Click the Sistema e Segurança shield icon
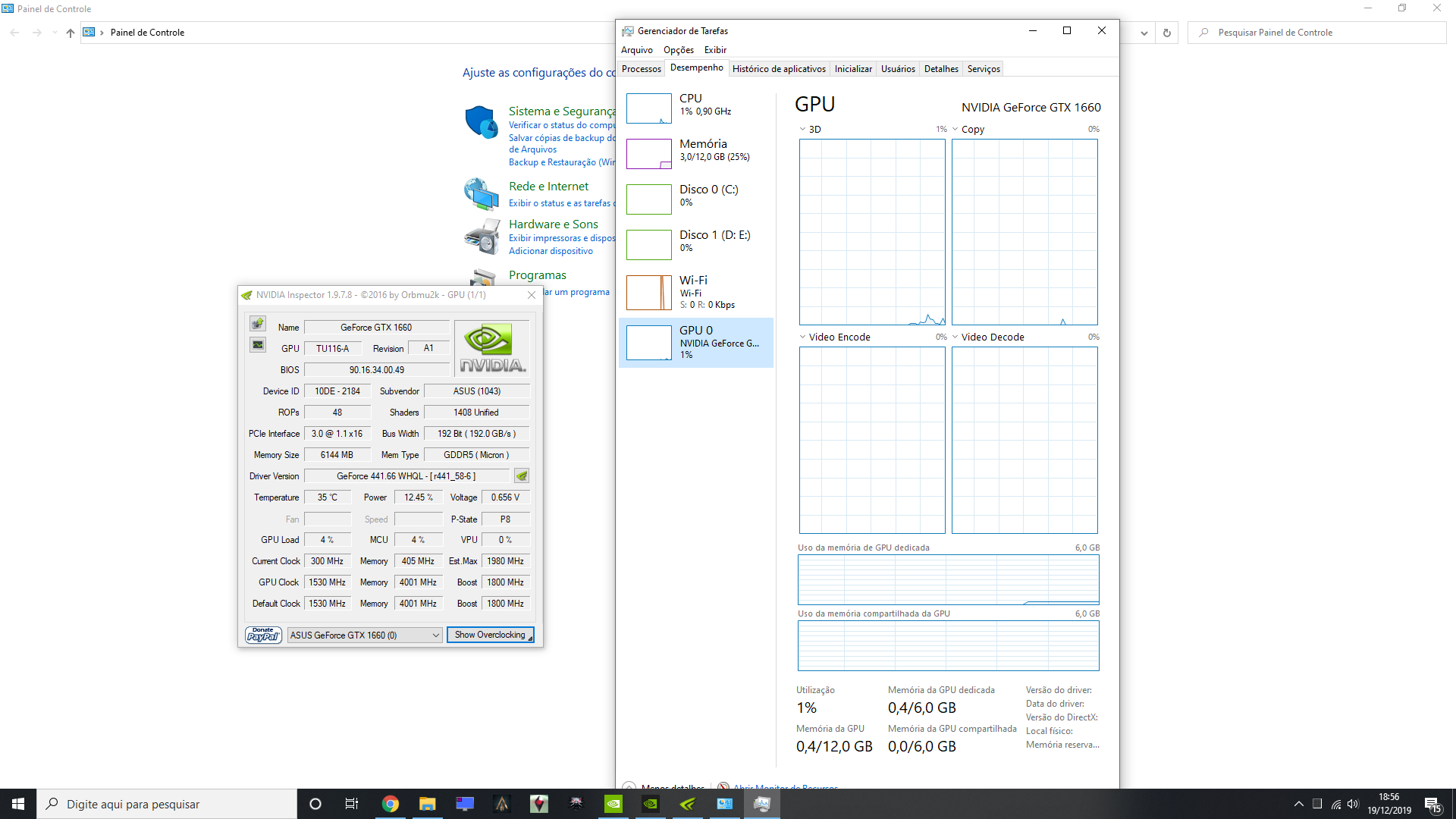 click(481, 122)
